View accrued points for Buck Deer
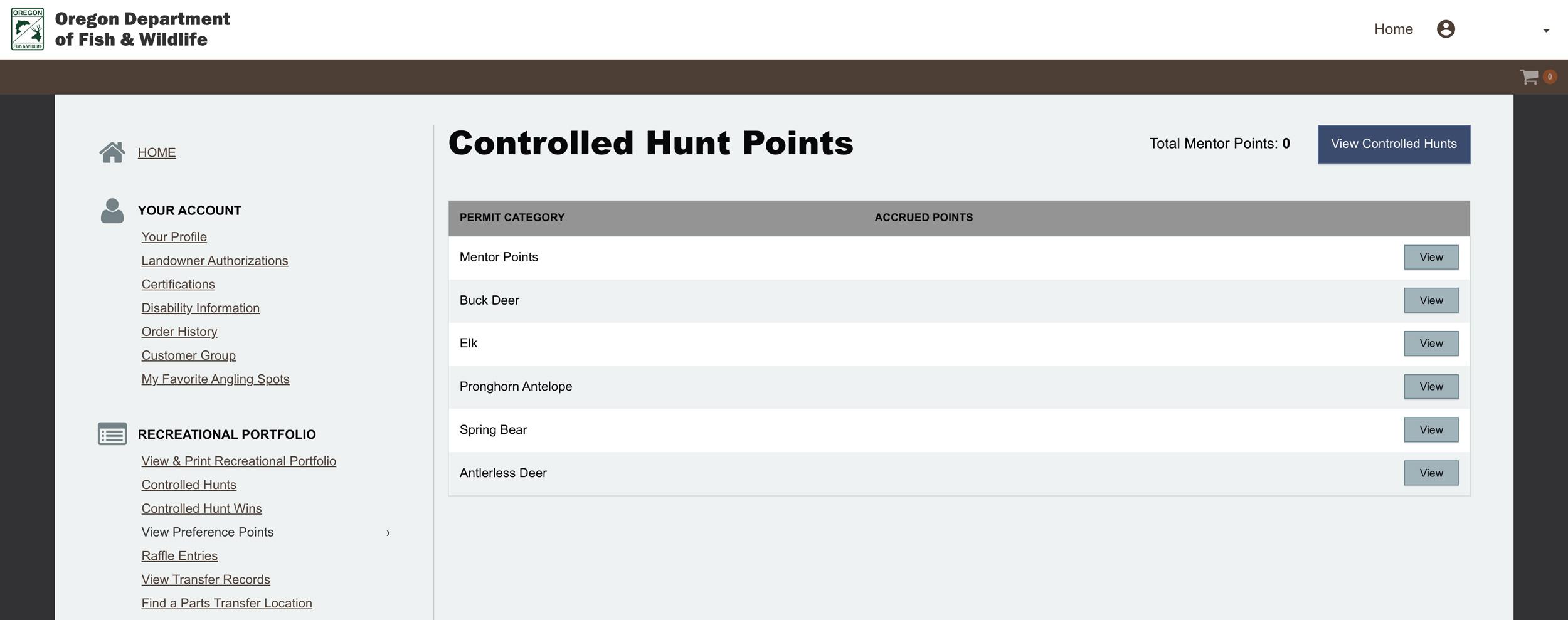The height and width of the screenshot is (620, 1568). (1431, 300)
